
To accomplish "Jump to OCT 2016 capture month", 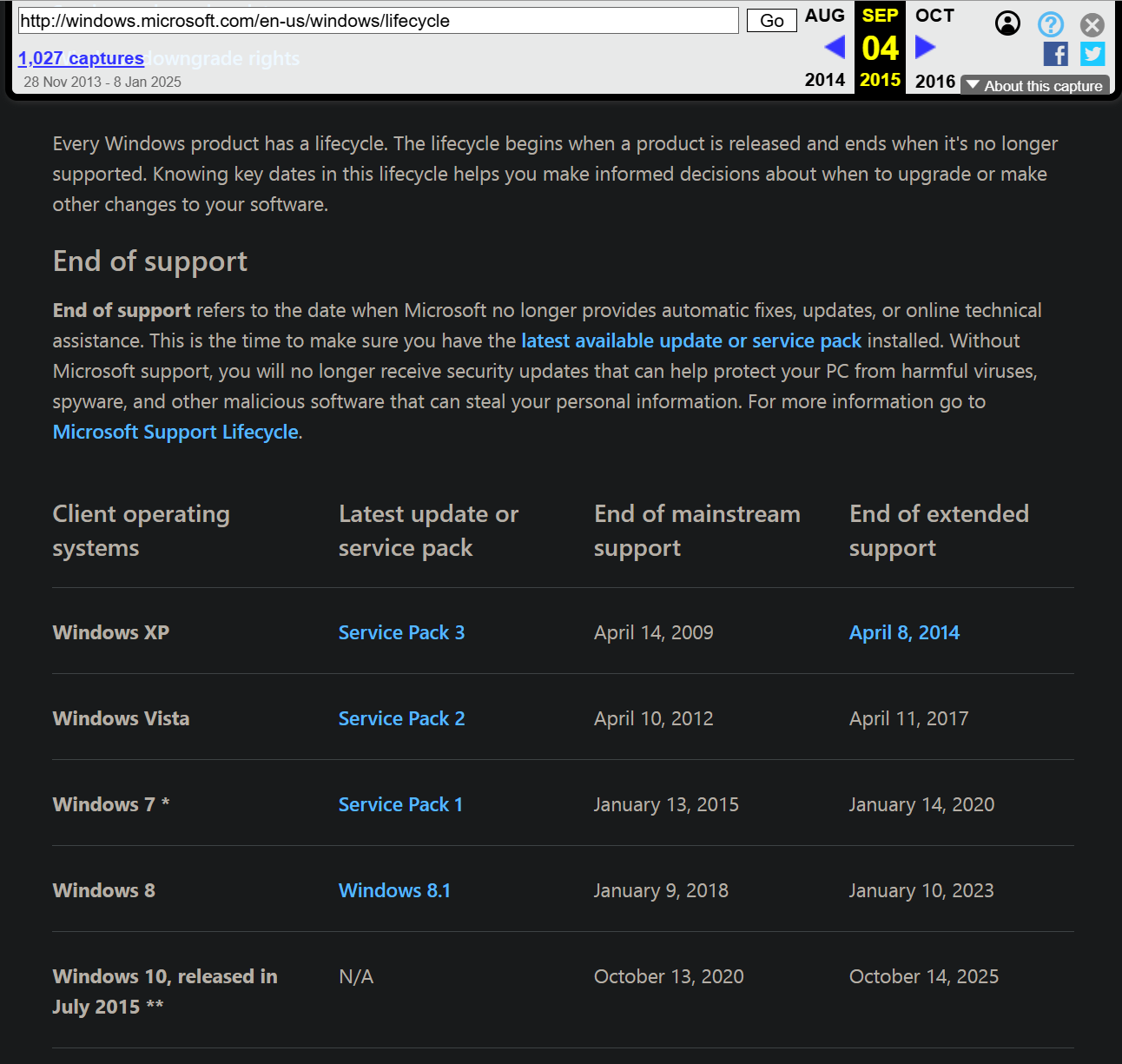I will click(x=934, y=16).
